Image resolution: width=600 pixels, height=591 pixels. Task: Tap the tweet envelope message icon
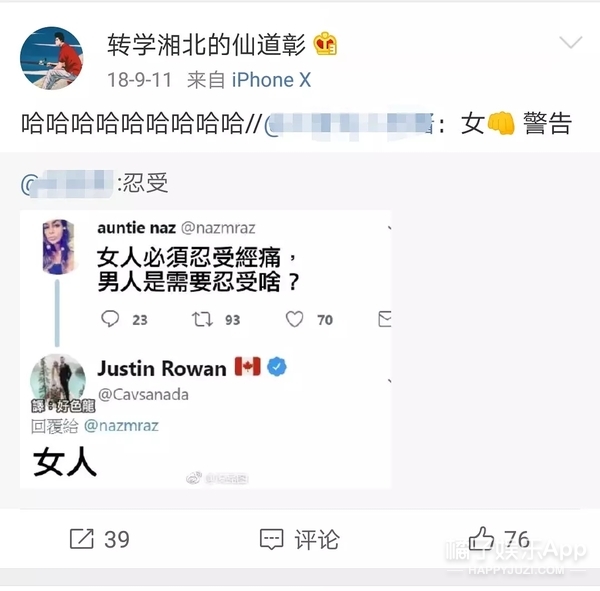(x=385, y=319)
